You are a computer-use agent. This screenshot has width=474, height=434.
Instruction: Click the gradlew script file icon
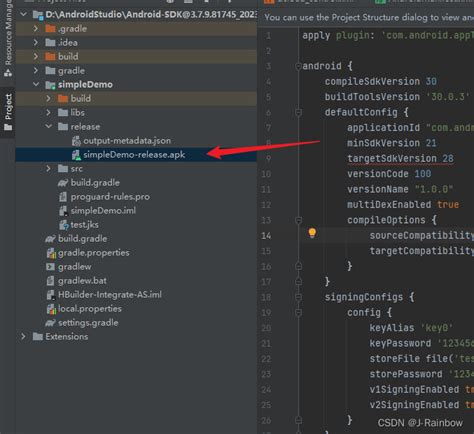(x=50, y=267)
